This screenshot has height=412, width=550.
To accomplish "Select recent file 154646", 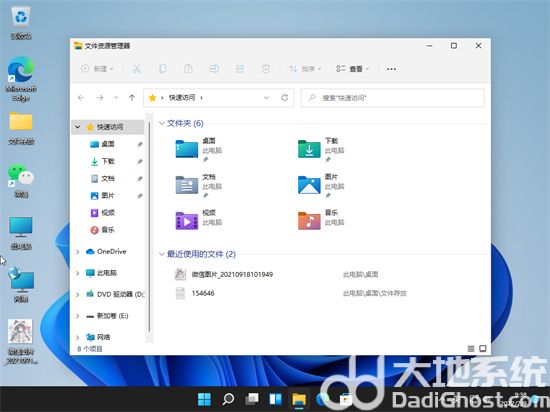I will pos(203,293).
